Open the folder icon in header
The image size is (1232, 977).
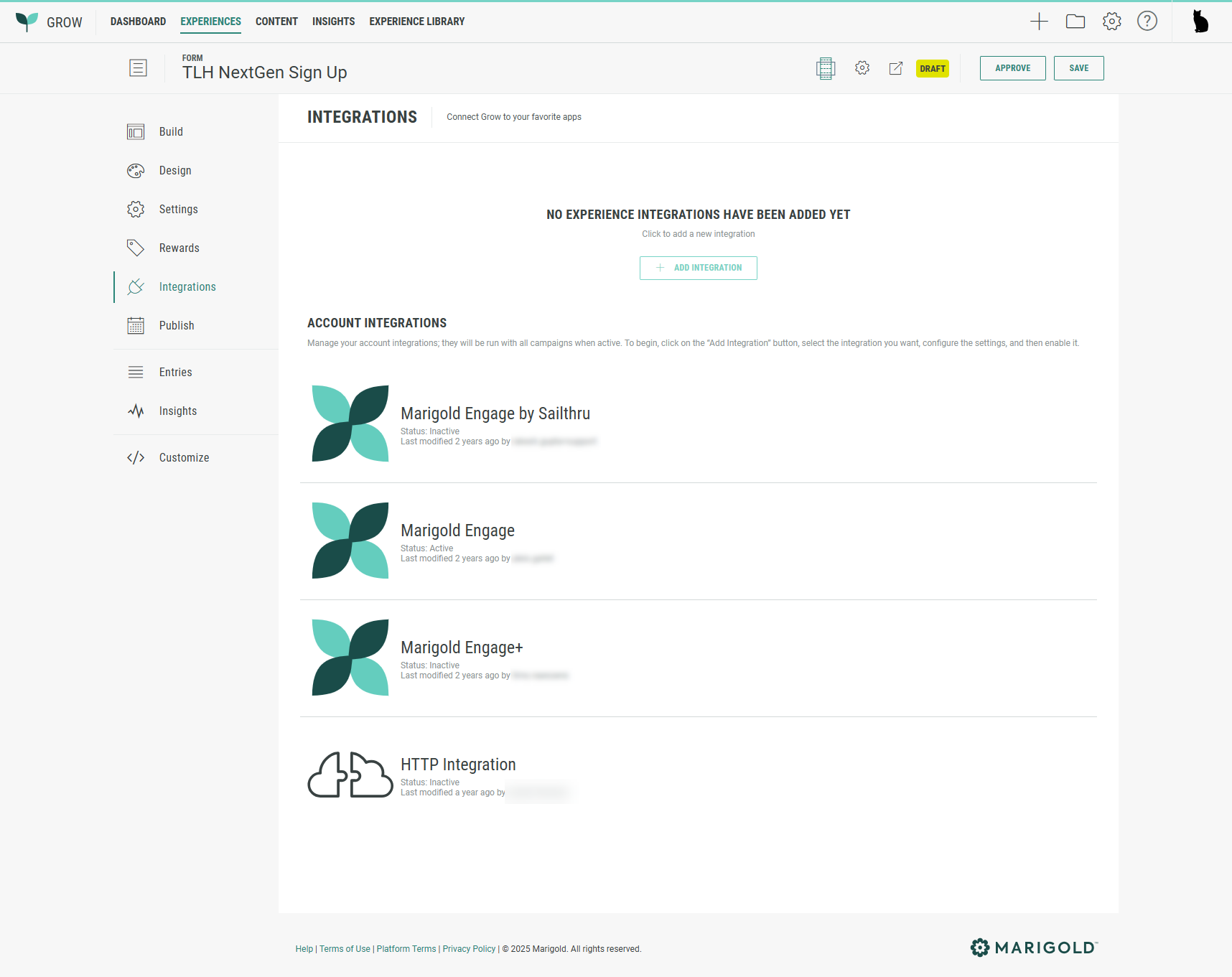coord(1075,22)
